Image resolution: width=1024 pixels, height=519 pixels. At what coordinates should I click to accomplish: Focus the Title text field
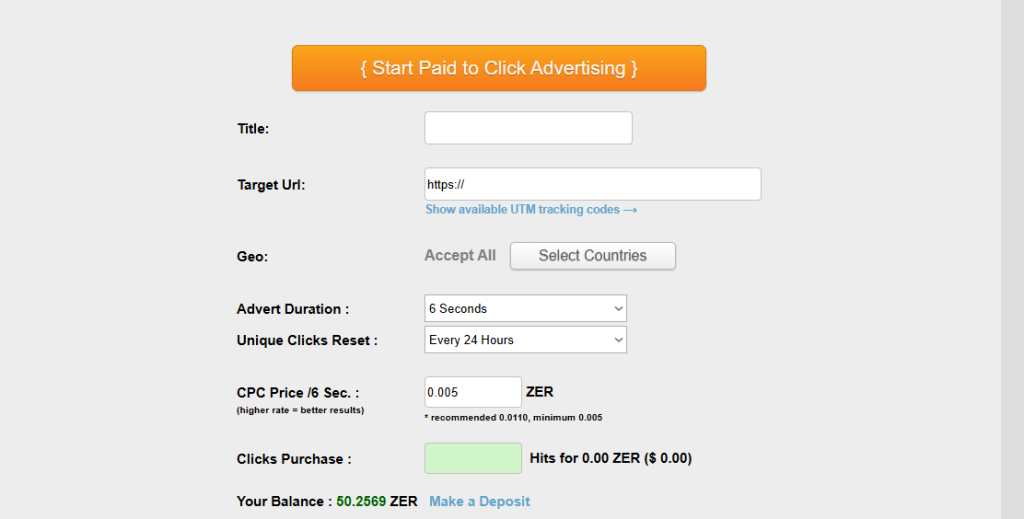coord(528,128)
